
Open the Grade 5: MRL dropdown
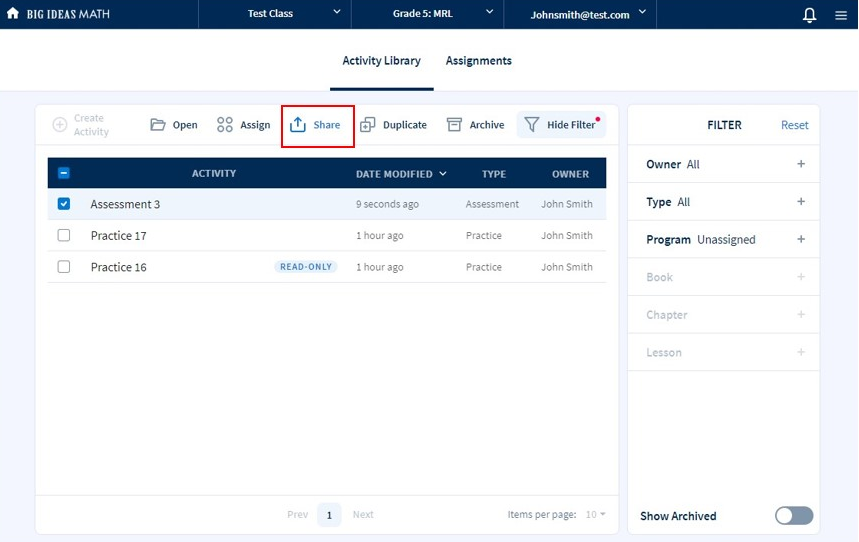click(427, 14)
